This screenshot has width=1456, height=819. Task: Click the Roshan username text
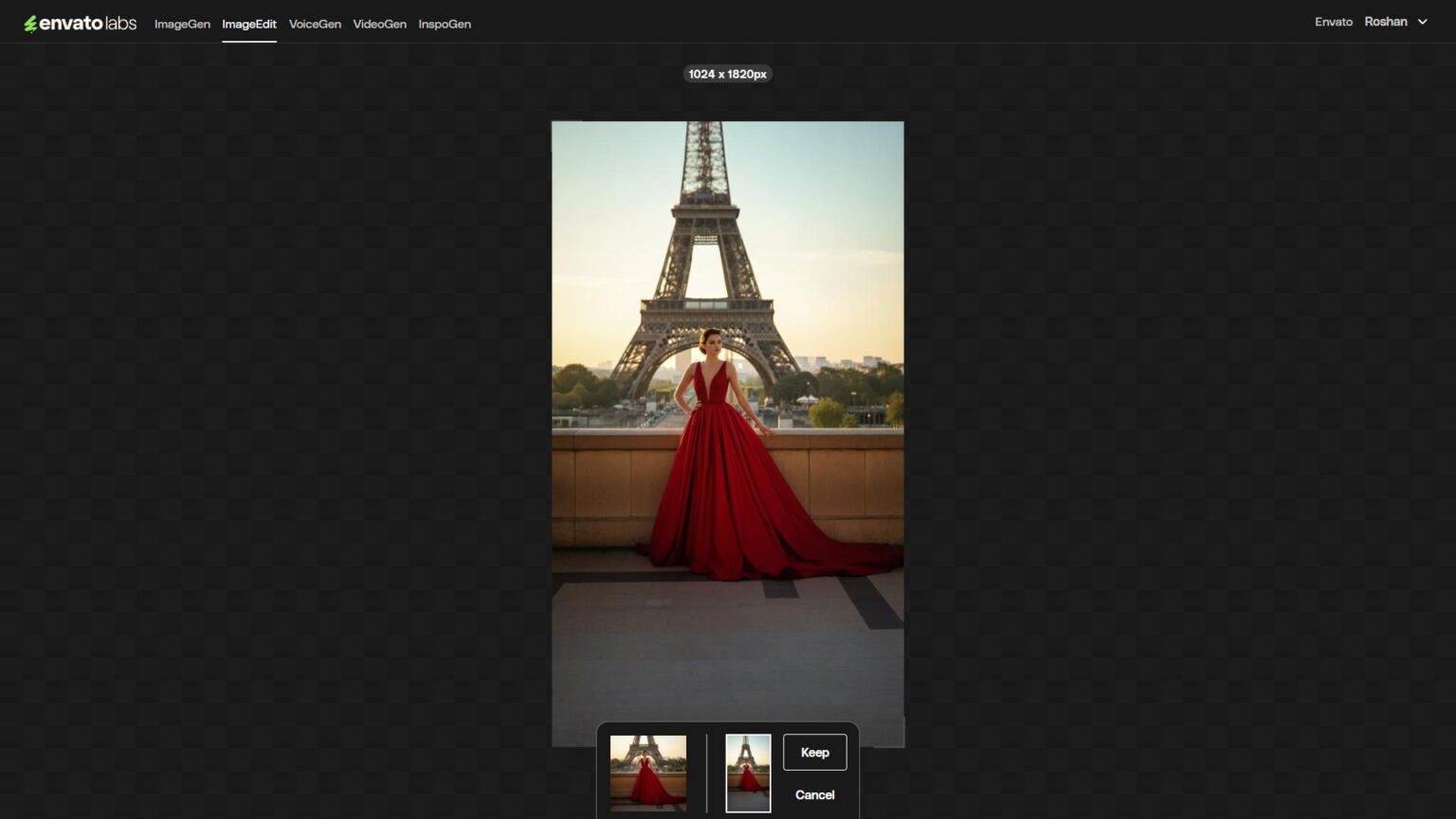pos(1386,21)
